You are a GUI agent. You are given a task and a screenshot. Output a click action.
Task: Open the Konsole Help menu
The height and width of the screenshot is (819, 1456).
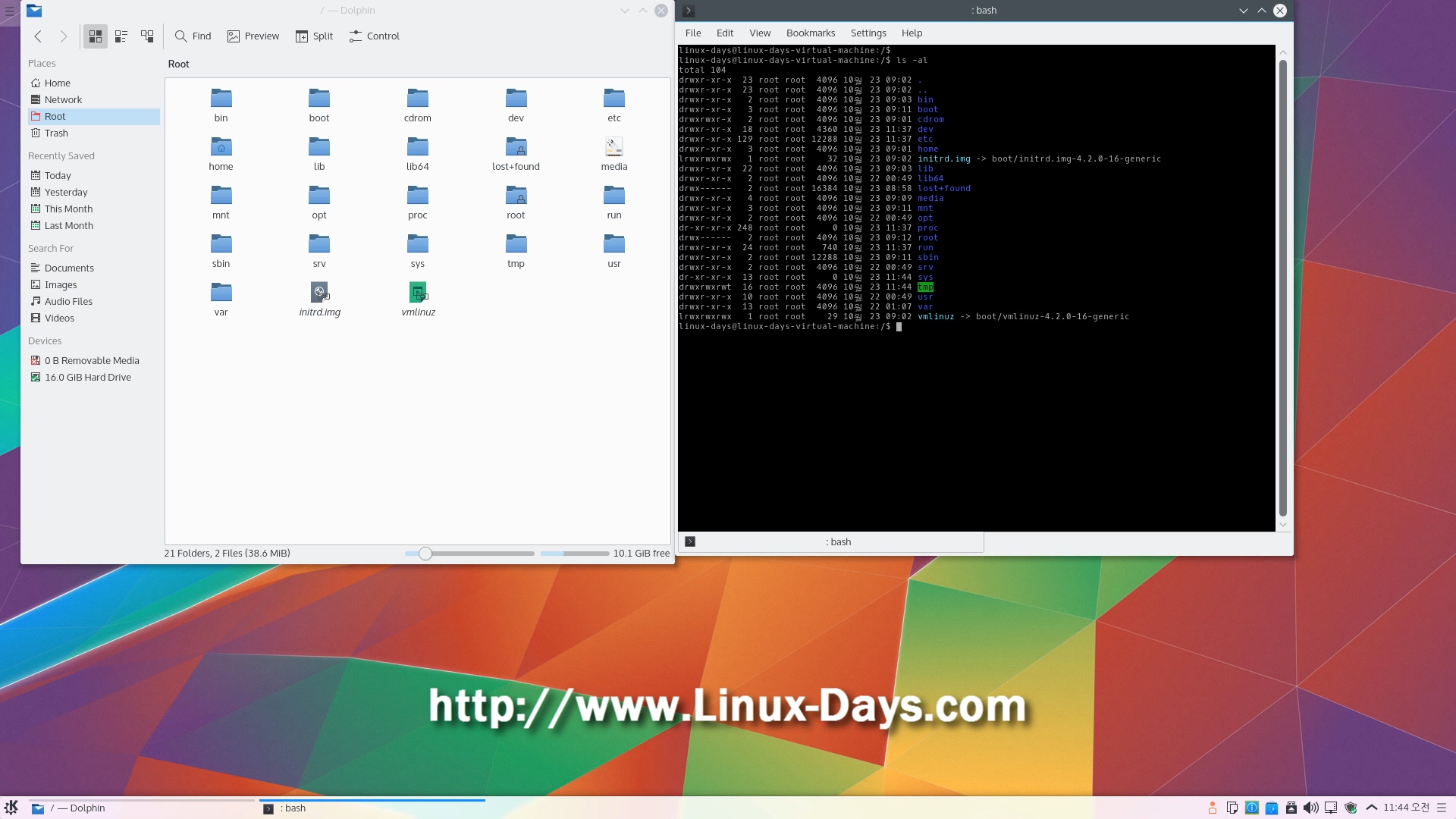click(912, 33)
